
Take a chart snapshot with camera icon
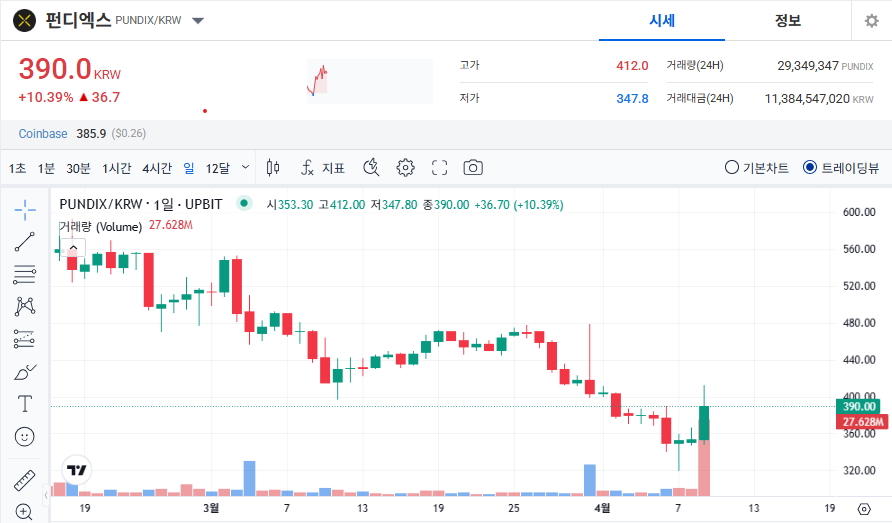[x=473, y=167]
